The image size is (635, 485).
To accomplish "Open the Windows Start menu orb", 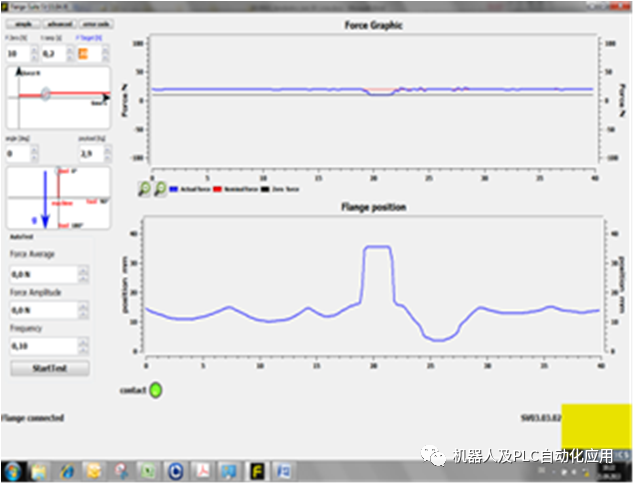I will coord(12,471).
